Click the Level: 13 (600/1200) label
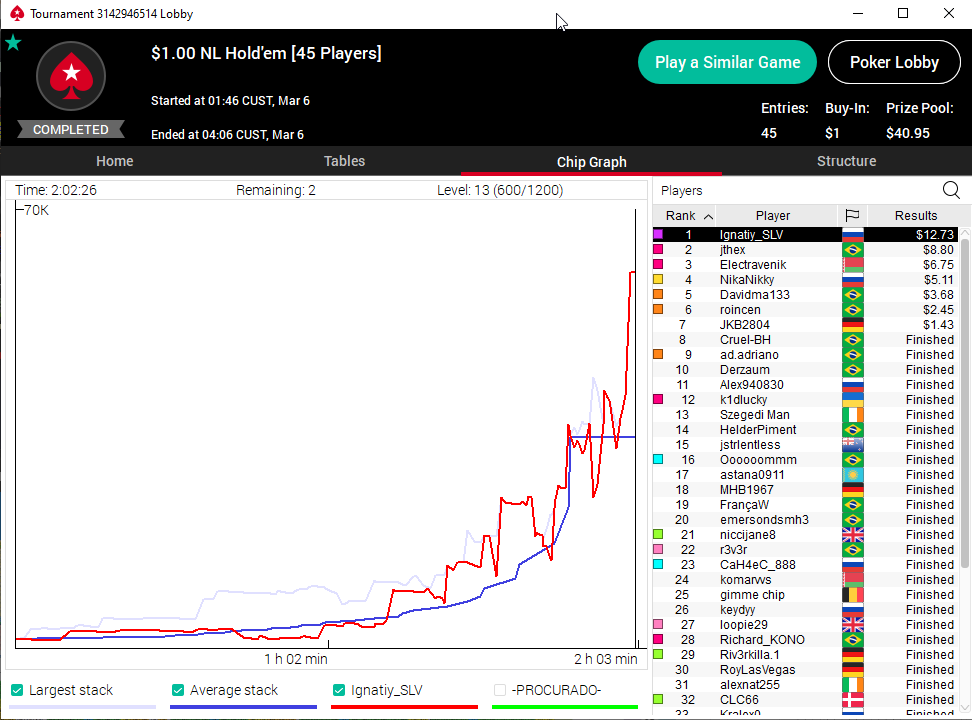972x720 pixels. (x=500, y=190)
